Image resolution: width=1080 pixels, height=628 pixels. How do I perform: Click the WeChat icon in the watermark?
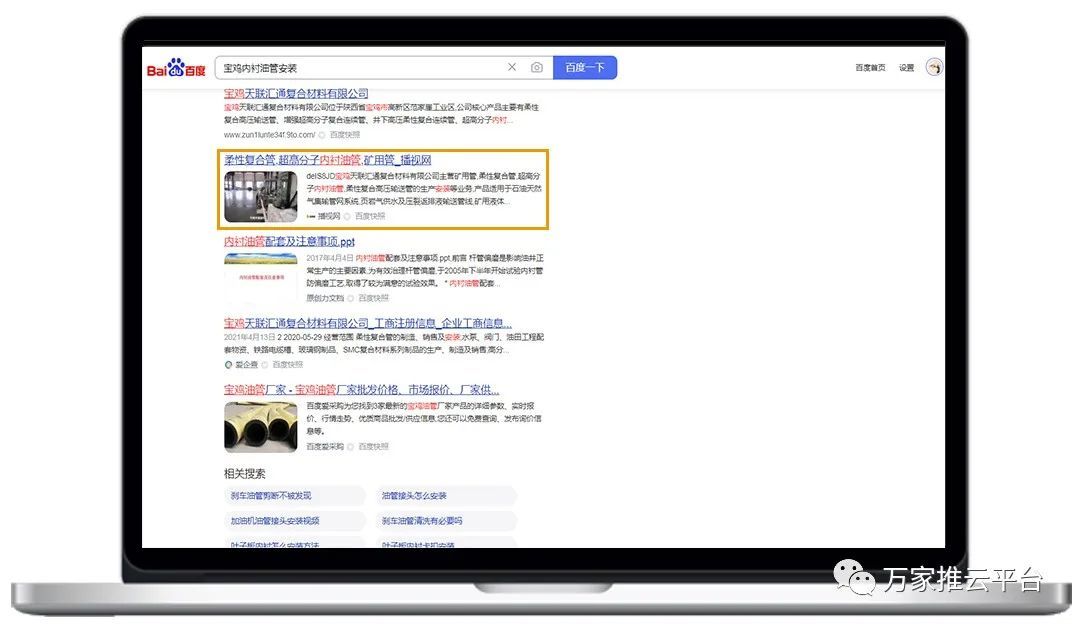(856, 580)
